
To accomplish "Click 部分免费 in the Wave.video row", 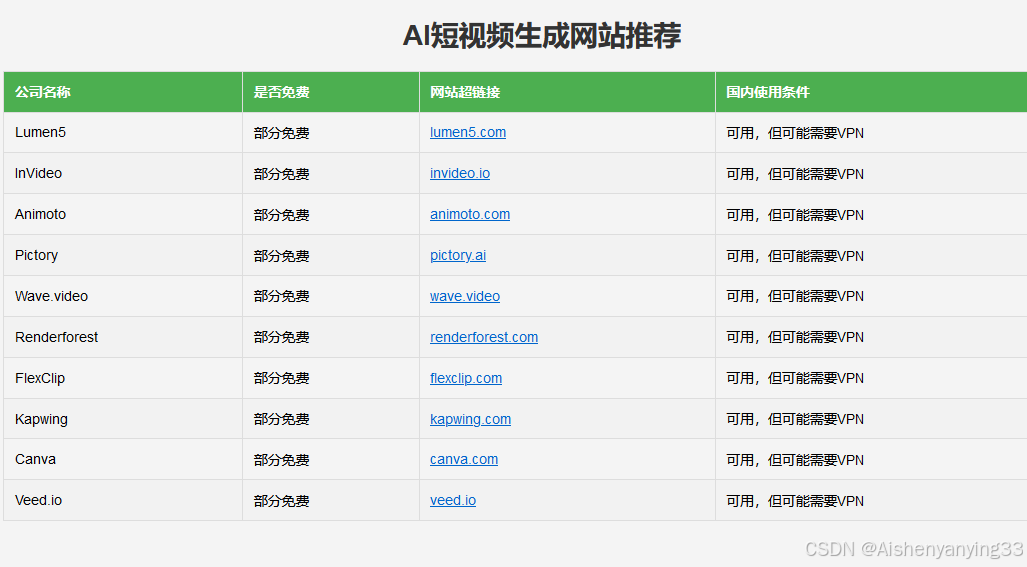I will (282, 297).
